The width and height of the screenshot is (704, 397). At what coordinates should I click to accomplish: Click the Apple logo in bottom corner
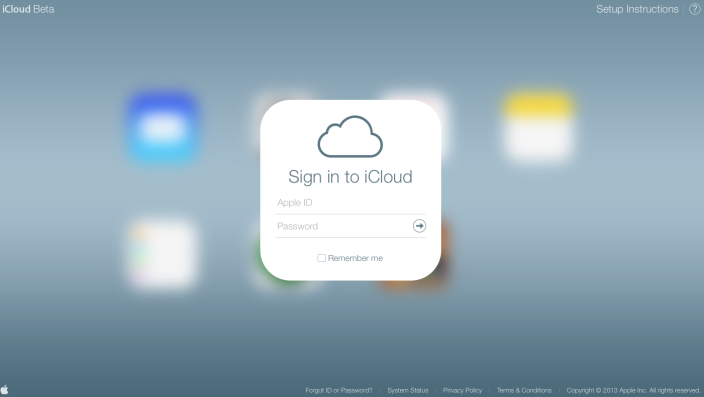(4, 389)
